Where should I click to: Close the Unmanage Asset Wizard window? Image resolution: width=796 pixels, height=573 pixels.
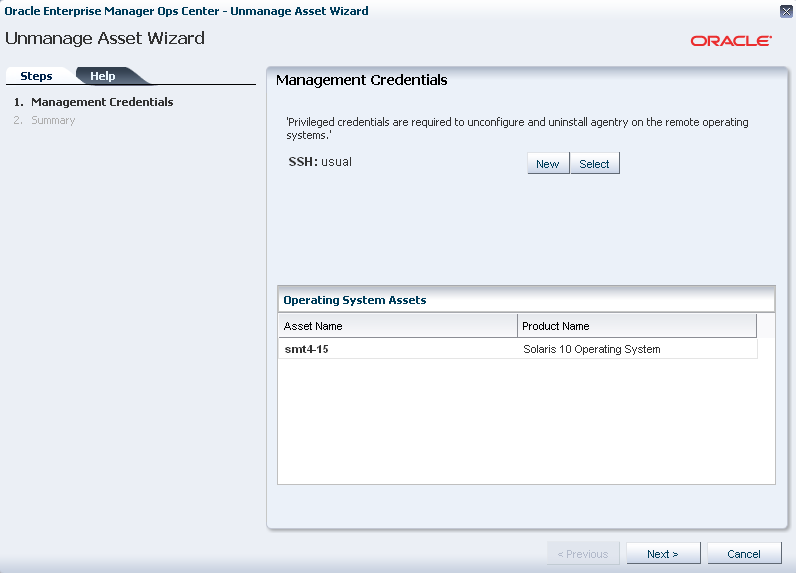786,11
